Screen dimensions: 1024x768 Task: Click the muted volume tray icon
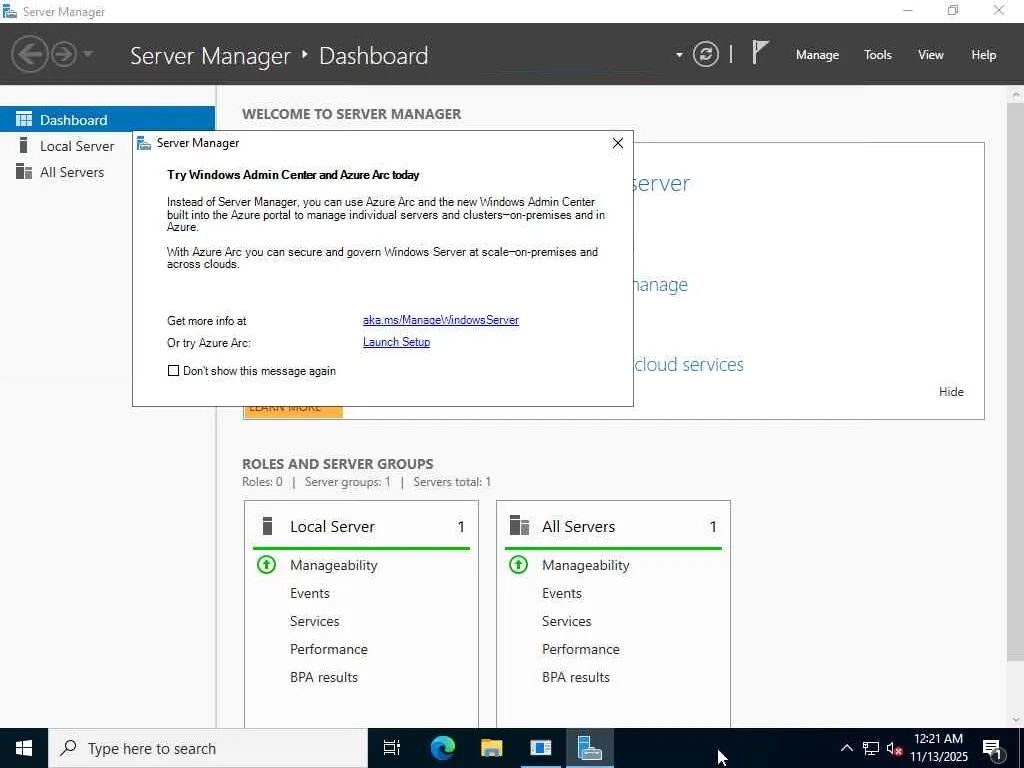pyautogui.click(x=895, y=748)
